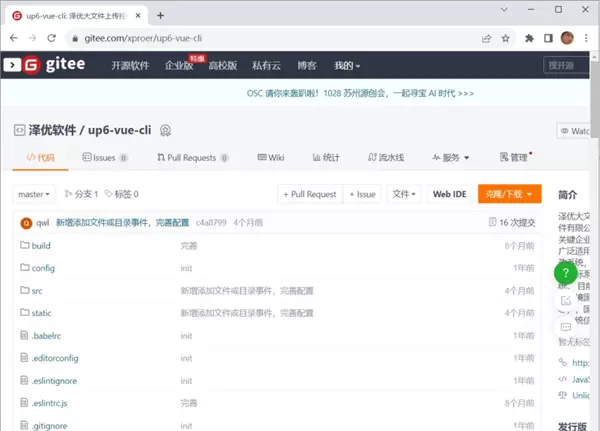
Task: Bookmark page with the star icon
Action: click(x=507, y=38)
